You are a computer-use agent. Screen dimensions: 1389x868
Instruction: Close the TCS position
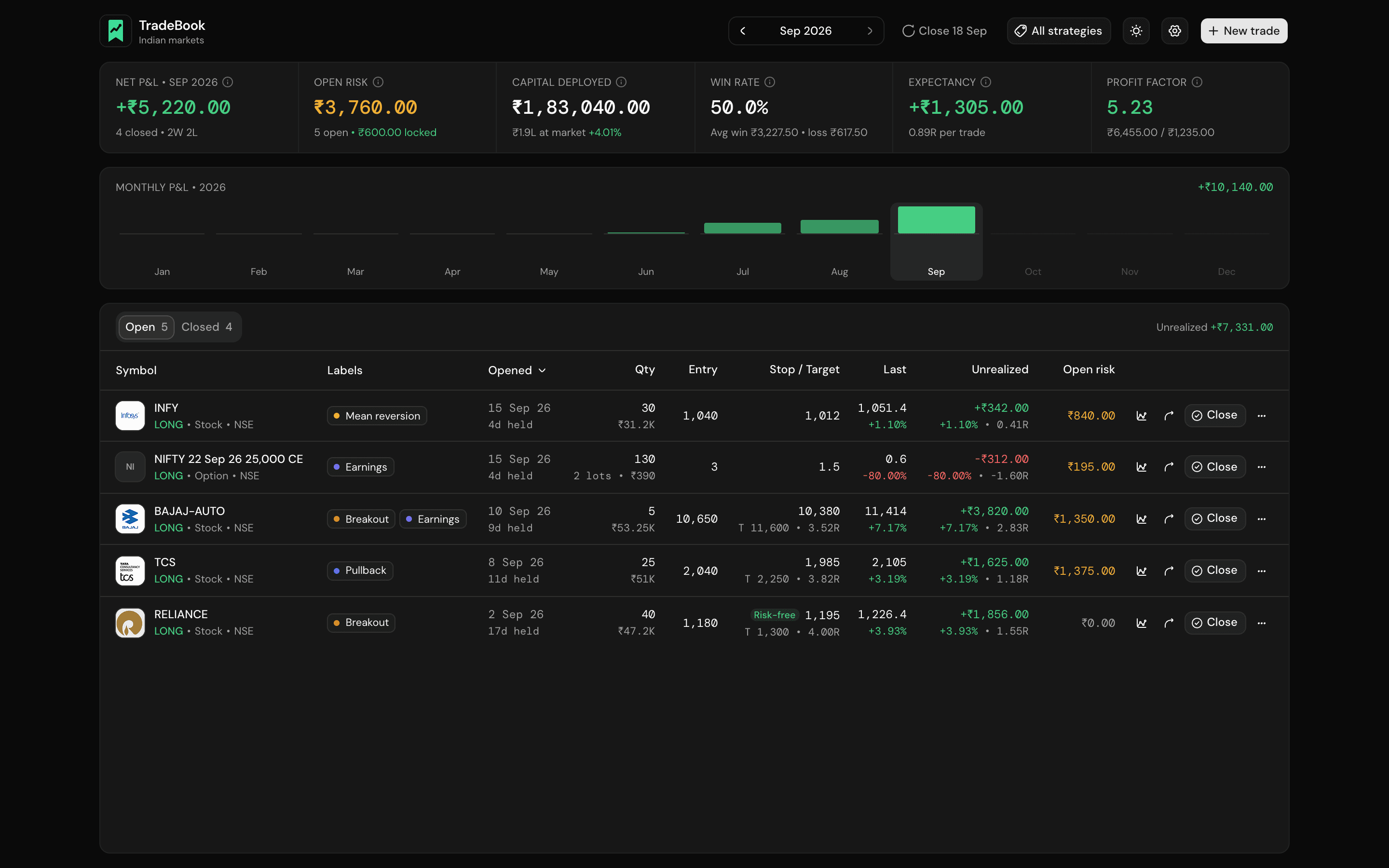(1214, 570)
